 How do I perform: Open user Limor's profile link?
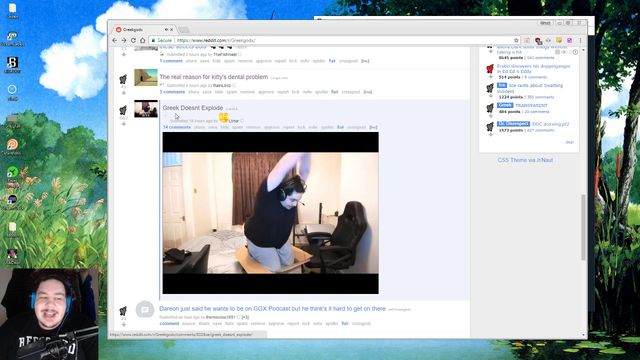[x=233, y=121]
